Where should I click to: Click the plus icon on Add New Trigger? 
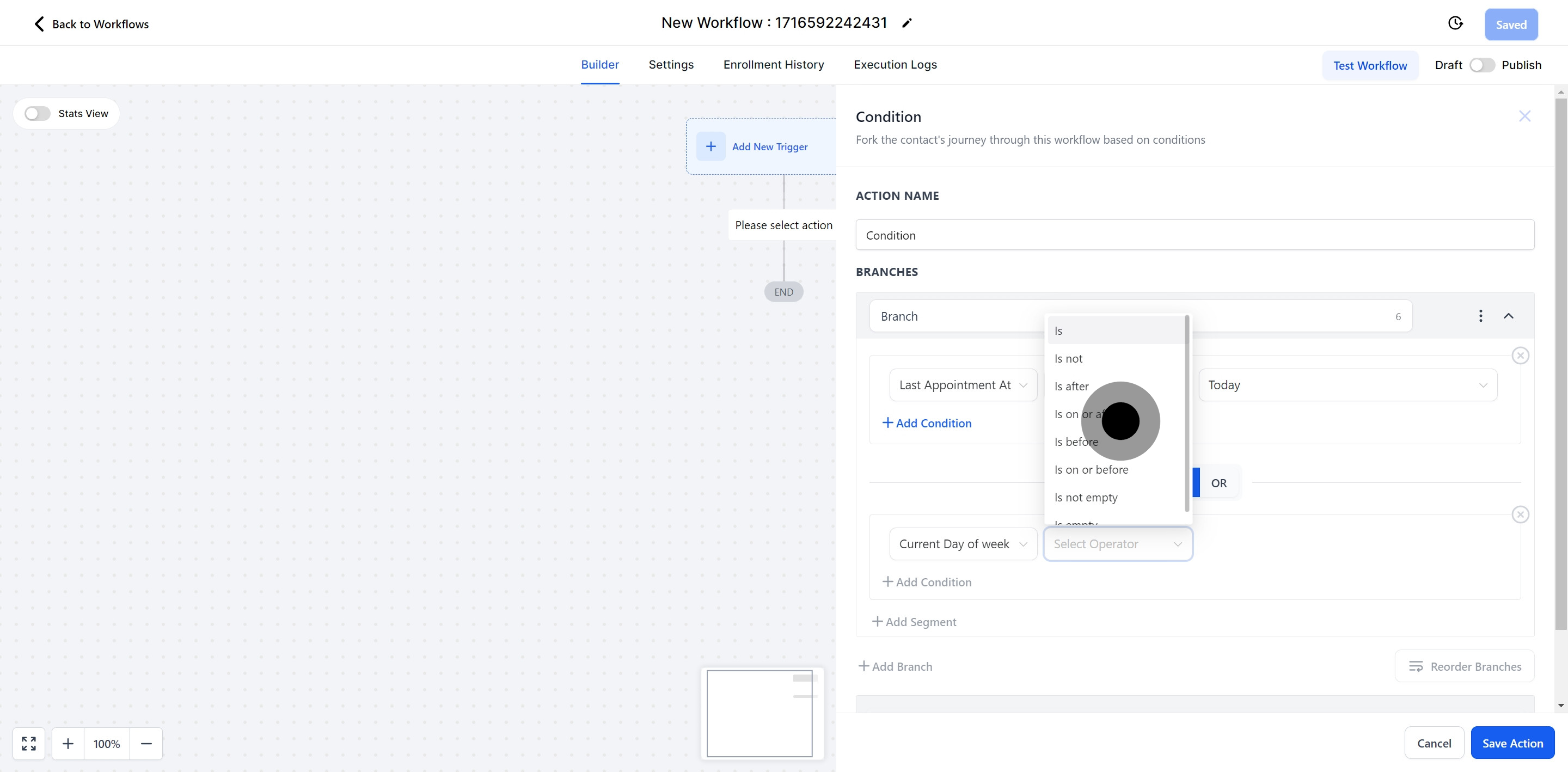click(x=710, y=147)
